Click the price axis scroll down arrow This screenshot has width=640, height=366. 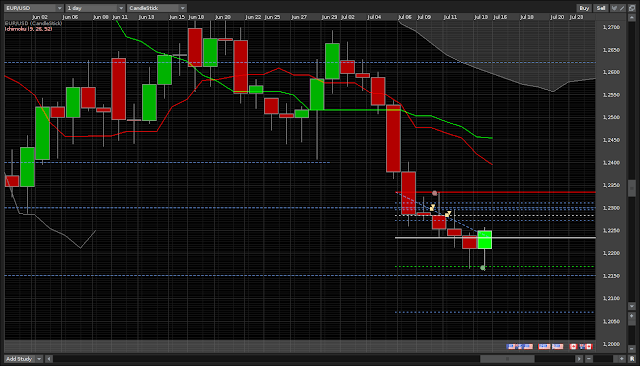[632, 306]
